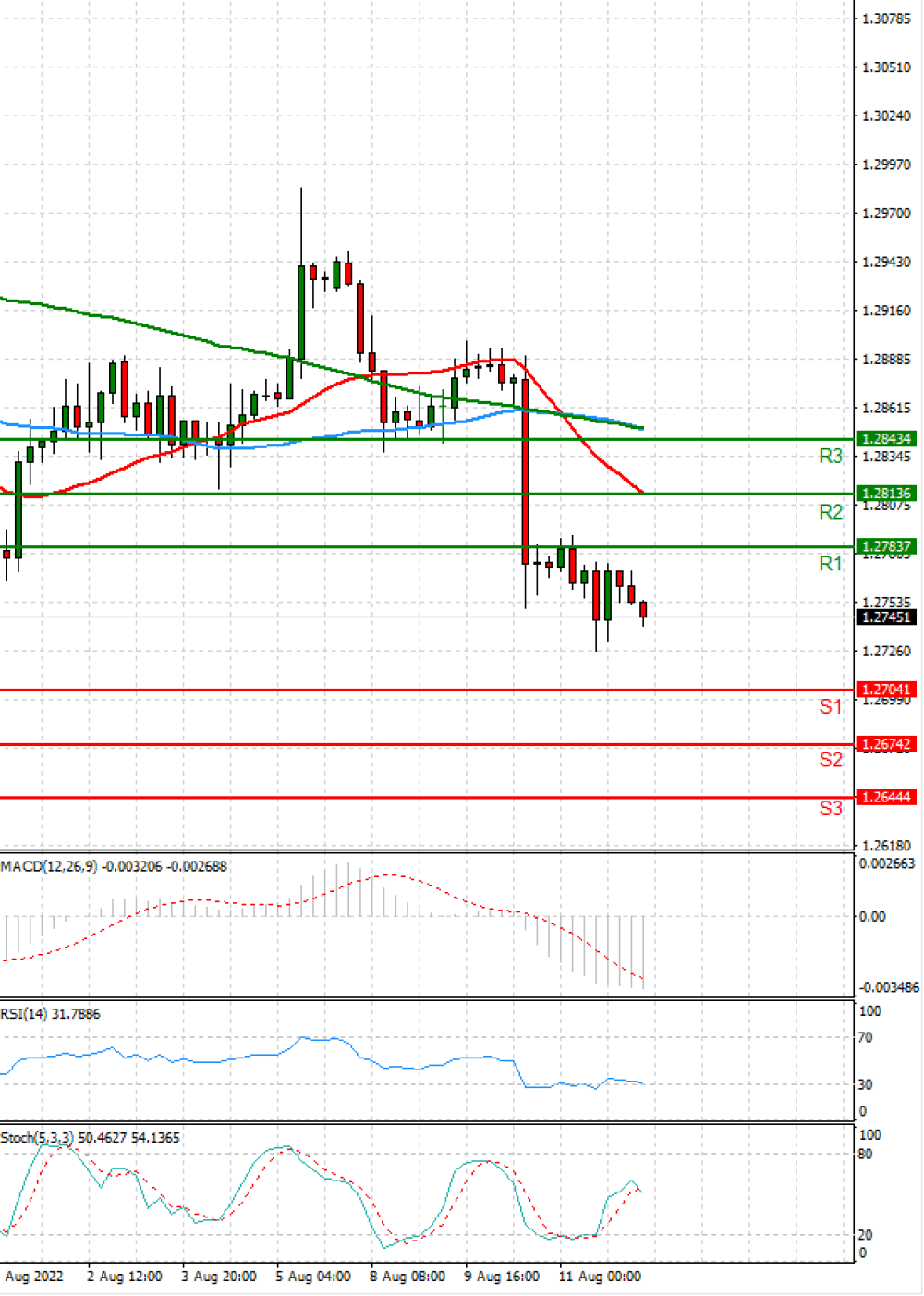Viewport: 924px width, 1296px height.
Task: Click the Stochastic scale level 80
Action: (x=865, y=1154)
